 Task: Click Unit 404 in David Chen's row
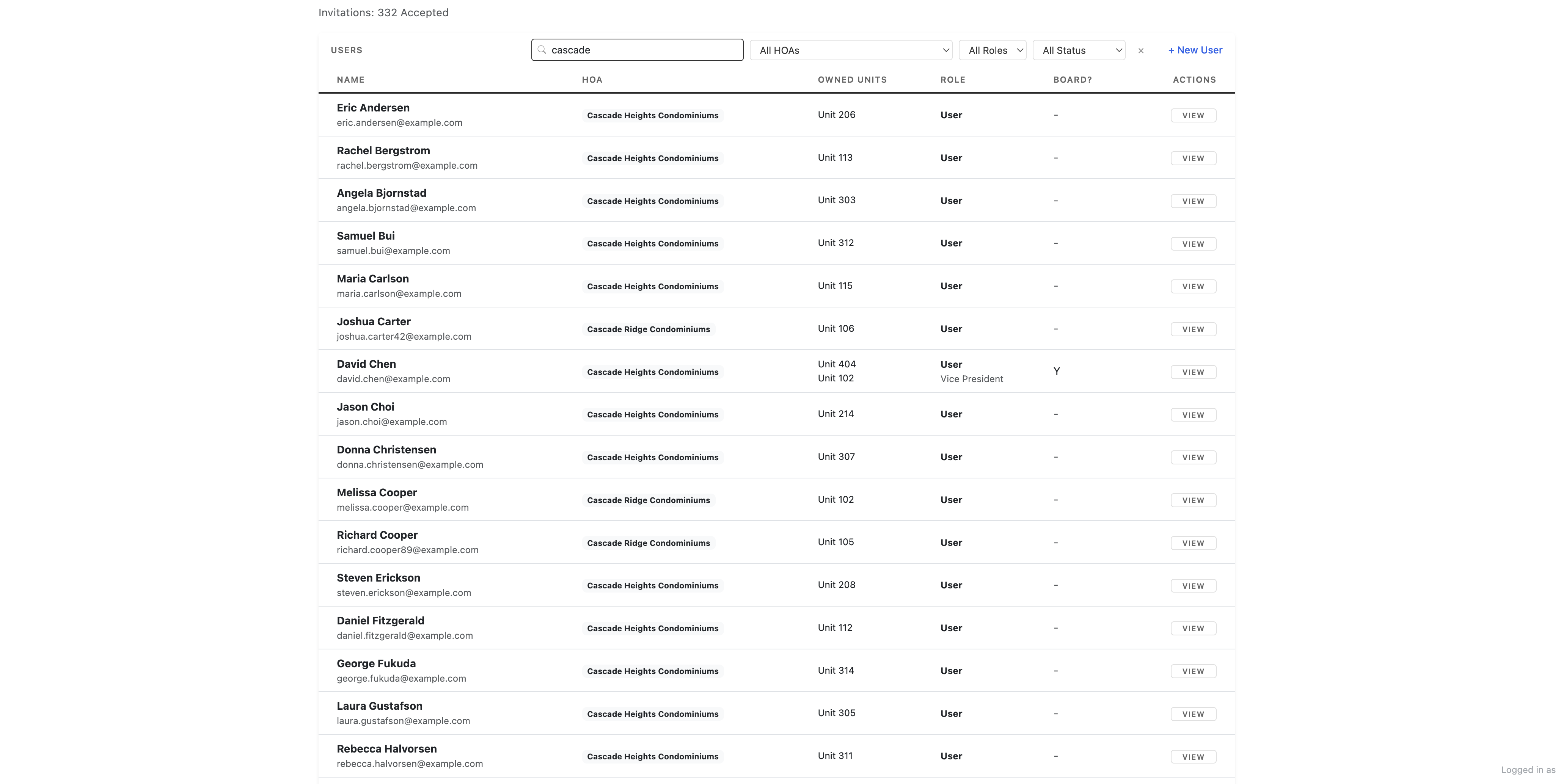pos(836,364)
